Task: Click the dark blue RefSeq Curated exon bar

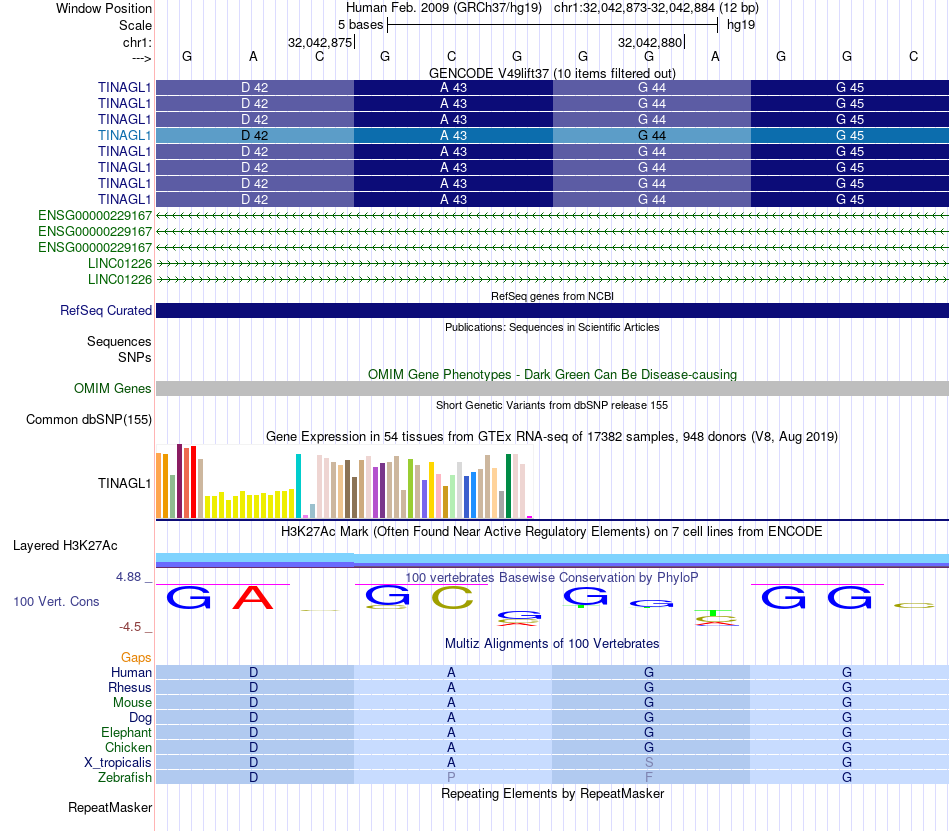Action: (552, 310)
